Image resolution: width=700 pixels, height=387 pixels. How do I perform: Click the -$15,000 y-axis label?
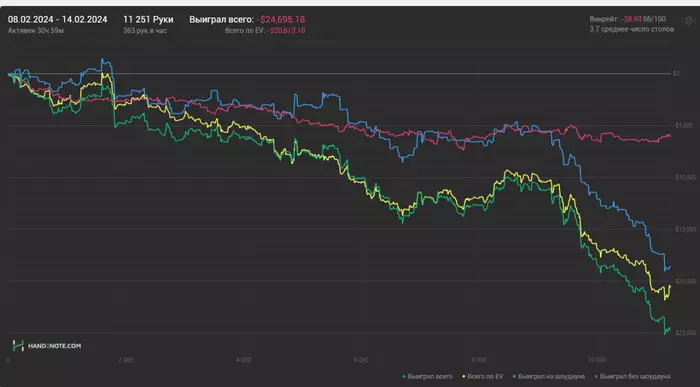(685, 229)
